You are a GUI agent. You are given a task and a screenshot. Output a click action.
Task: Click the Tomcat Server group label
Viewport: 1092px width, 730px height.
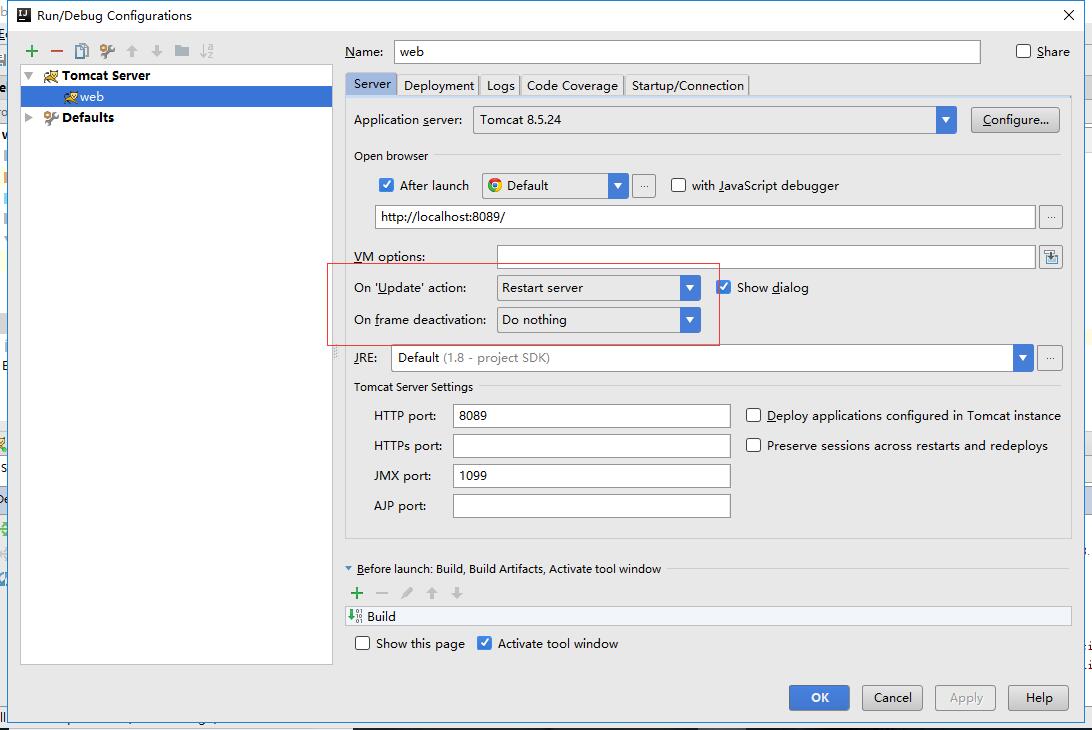[106, 75]
